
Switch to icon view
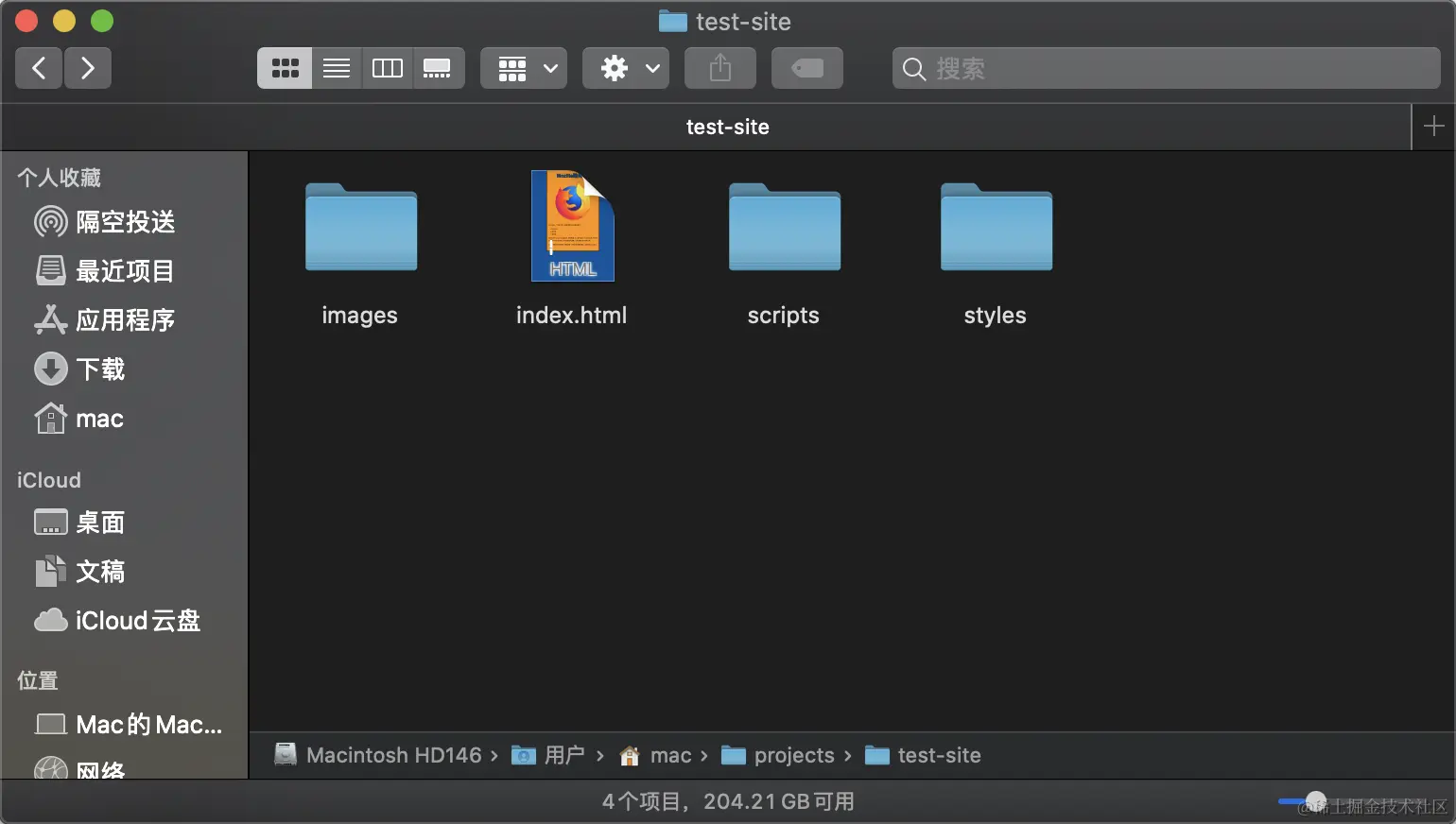tap(285, 68)
